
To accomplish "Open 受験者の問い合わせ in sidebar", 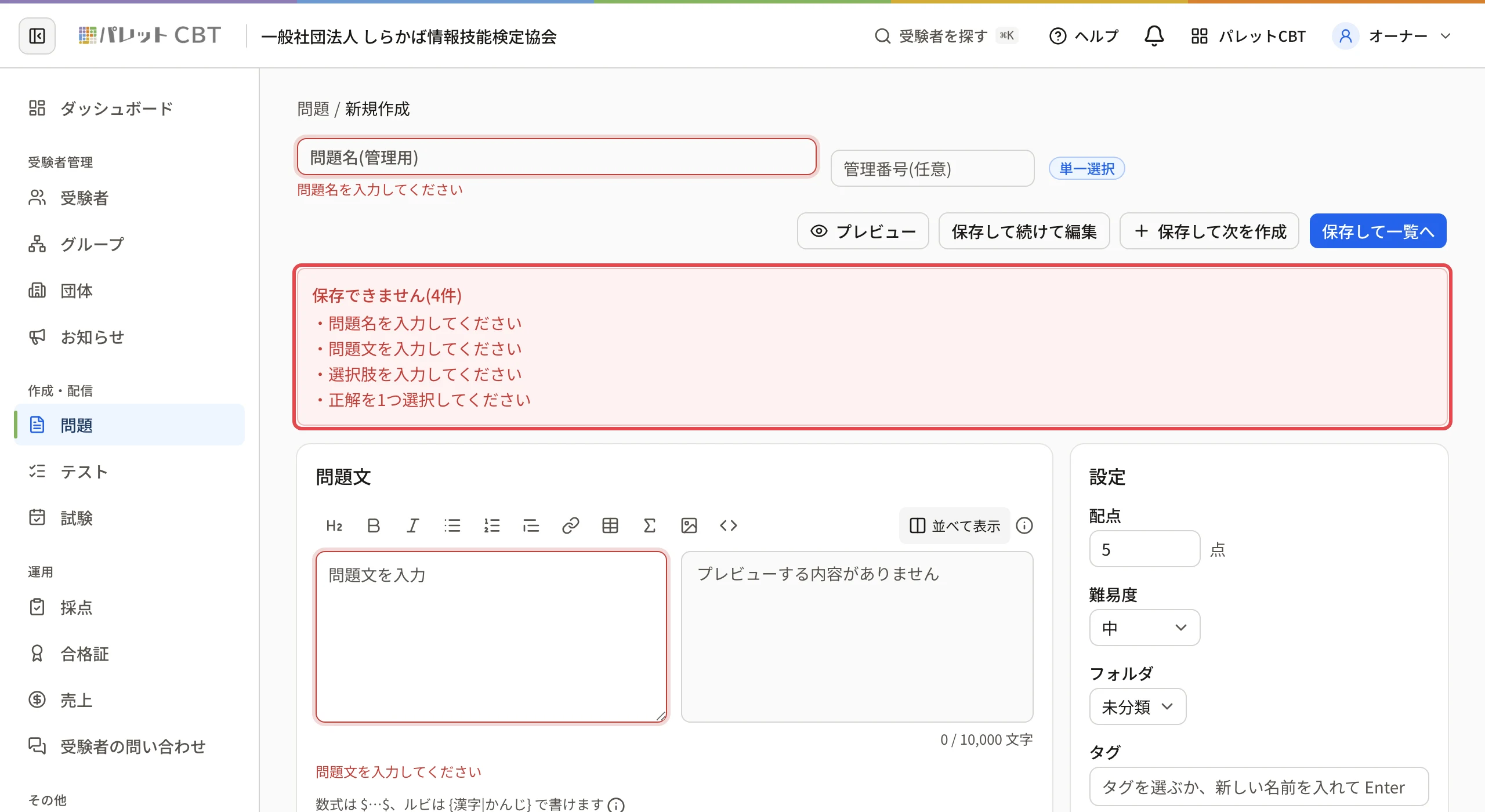I will tap(129, 746).
